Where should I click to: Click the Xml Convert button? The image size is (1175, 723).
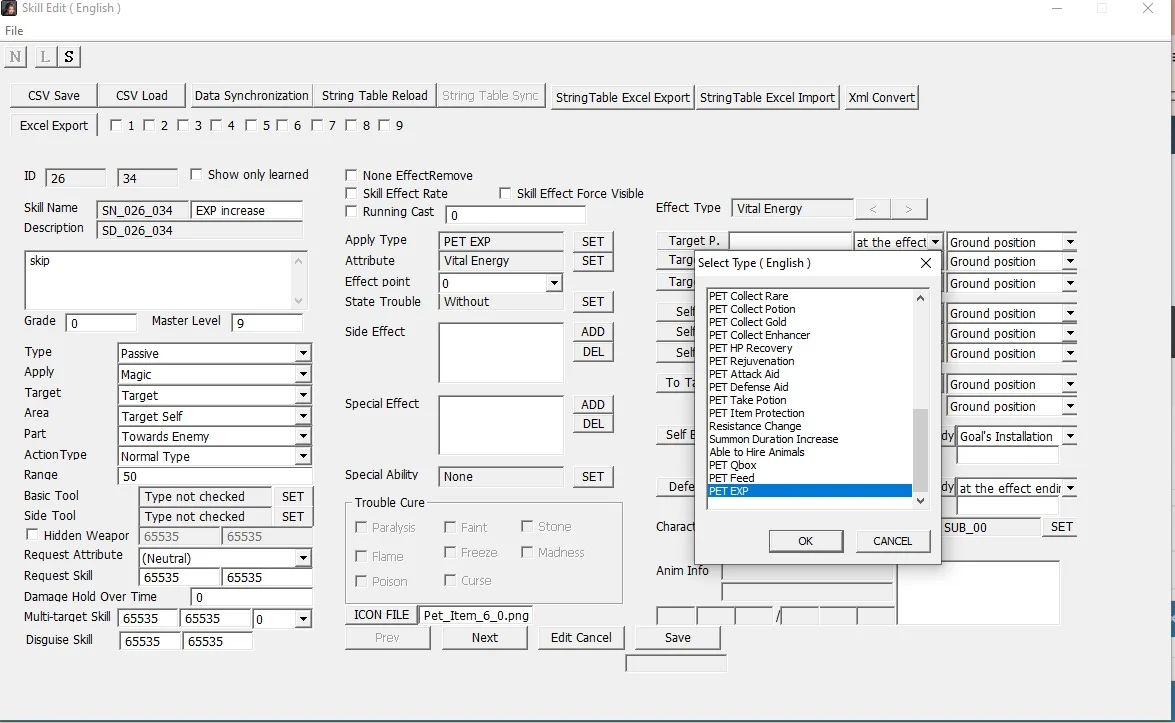(881, 97)
